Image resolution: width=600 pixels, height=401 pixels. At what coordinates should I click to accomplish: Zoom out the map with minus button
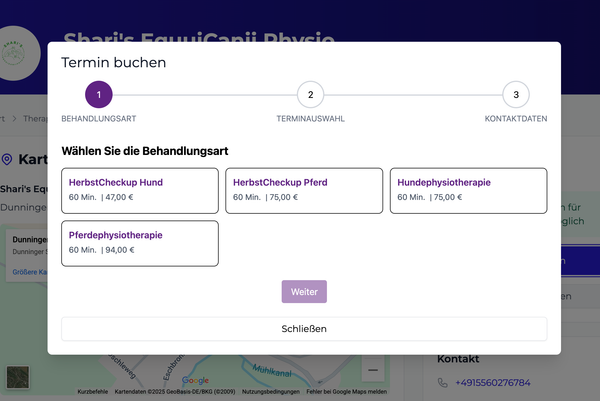tap(373, 370)
